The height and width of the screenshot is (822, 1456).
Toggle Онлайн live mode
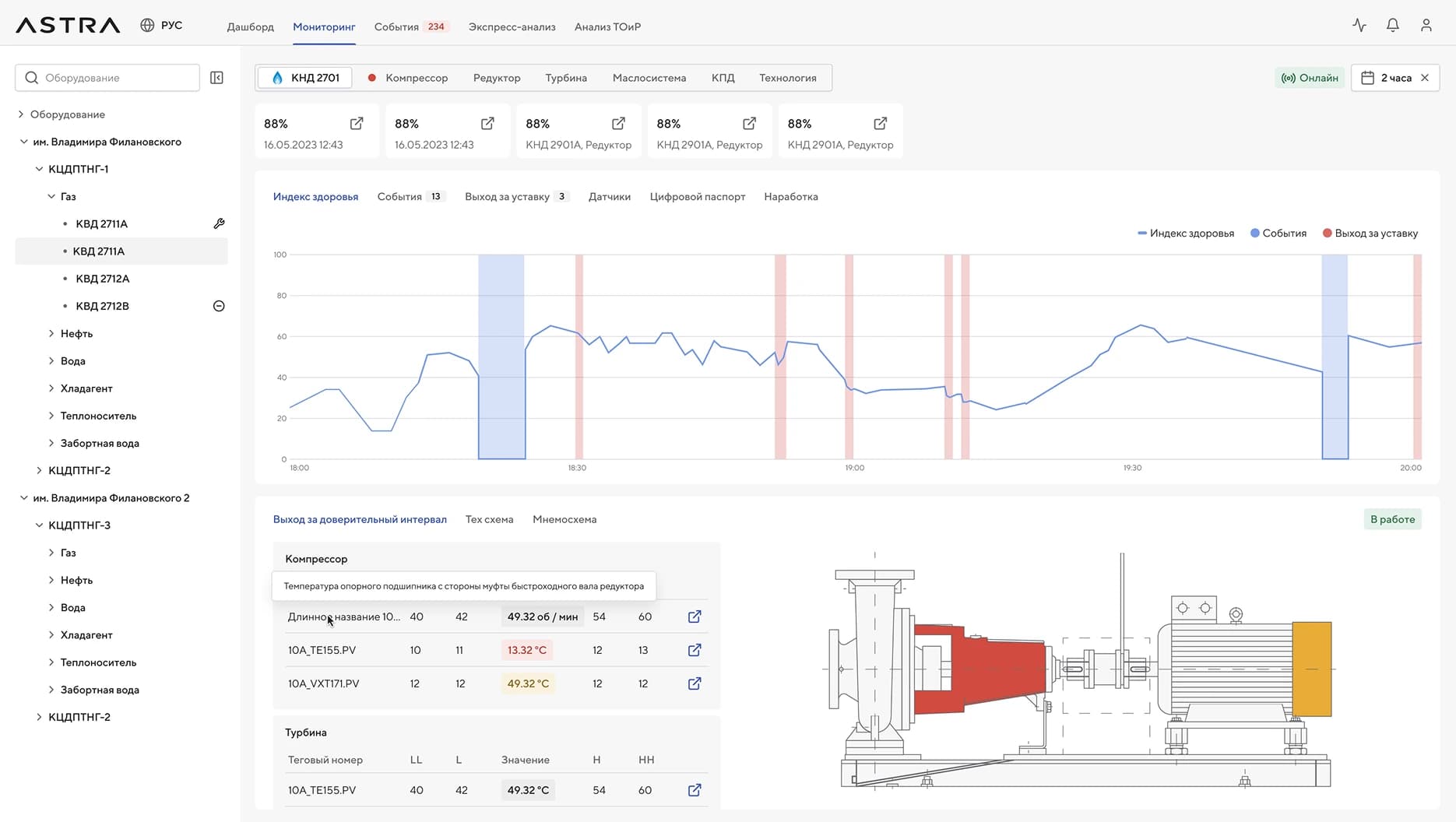(x=1310, y=78)
